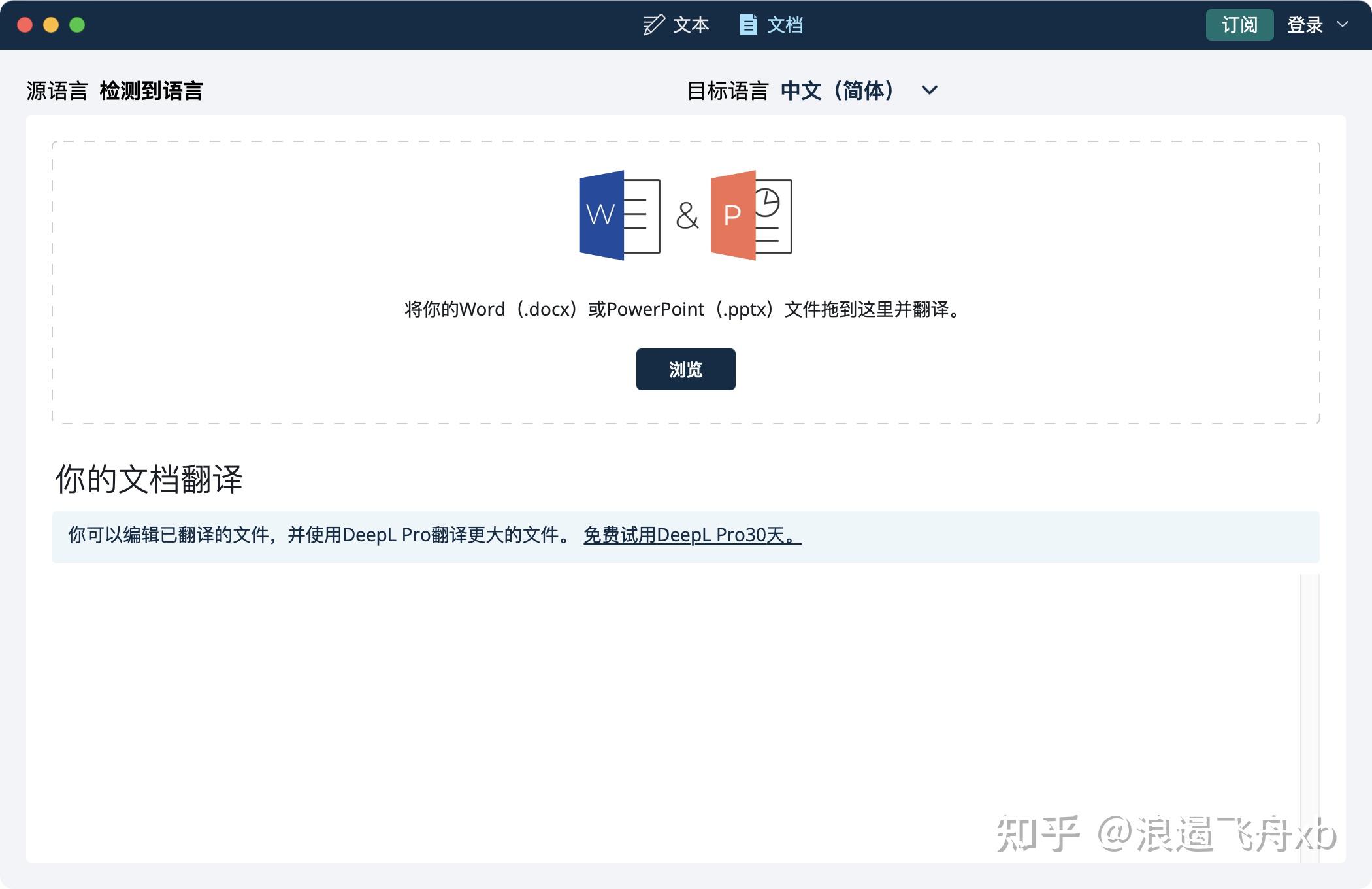Click the Word document icon

tap(619, 215)
